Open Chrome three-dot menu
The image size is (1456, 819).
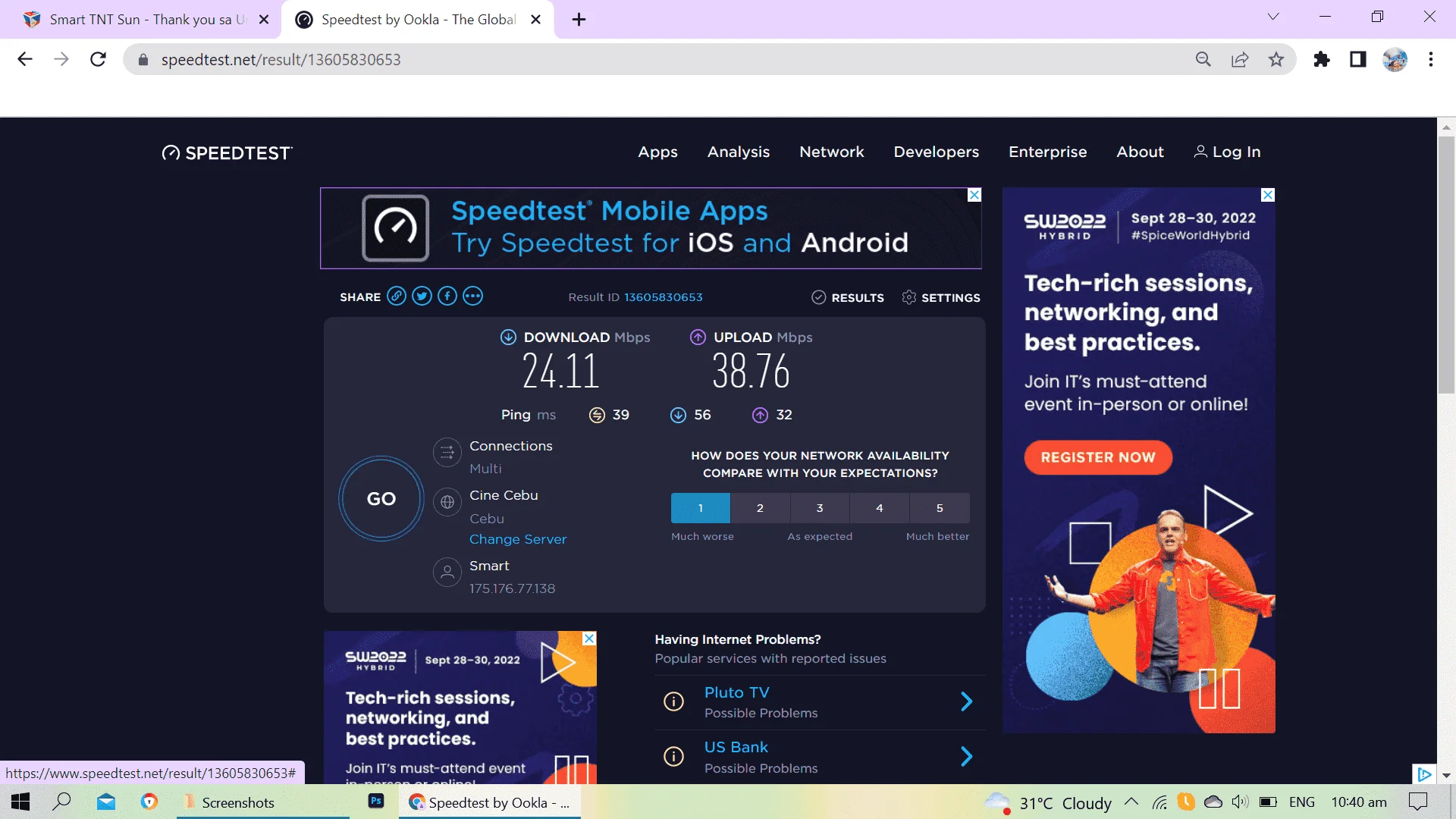(1431, 59)
